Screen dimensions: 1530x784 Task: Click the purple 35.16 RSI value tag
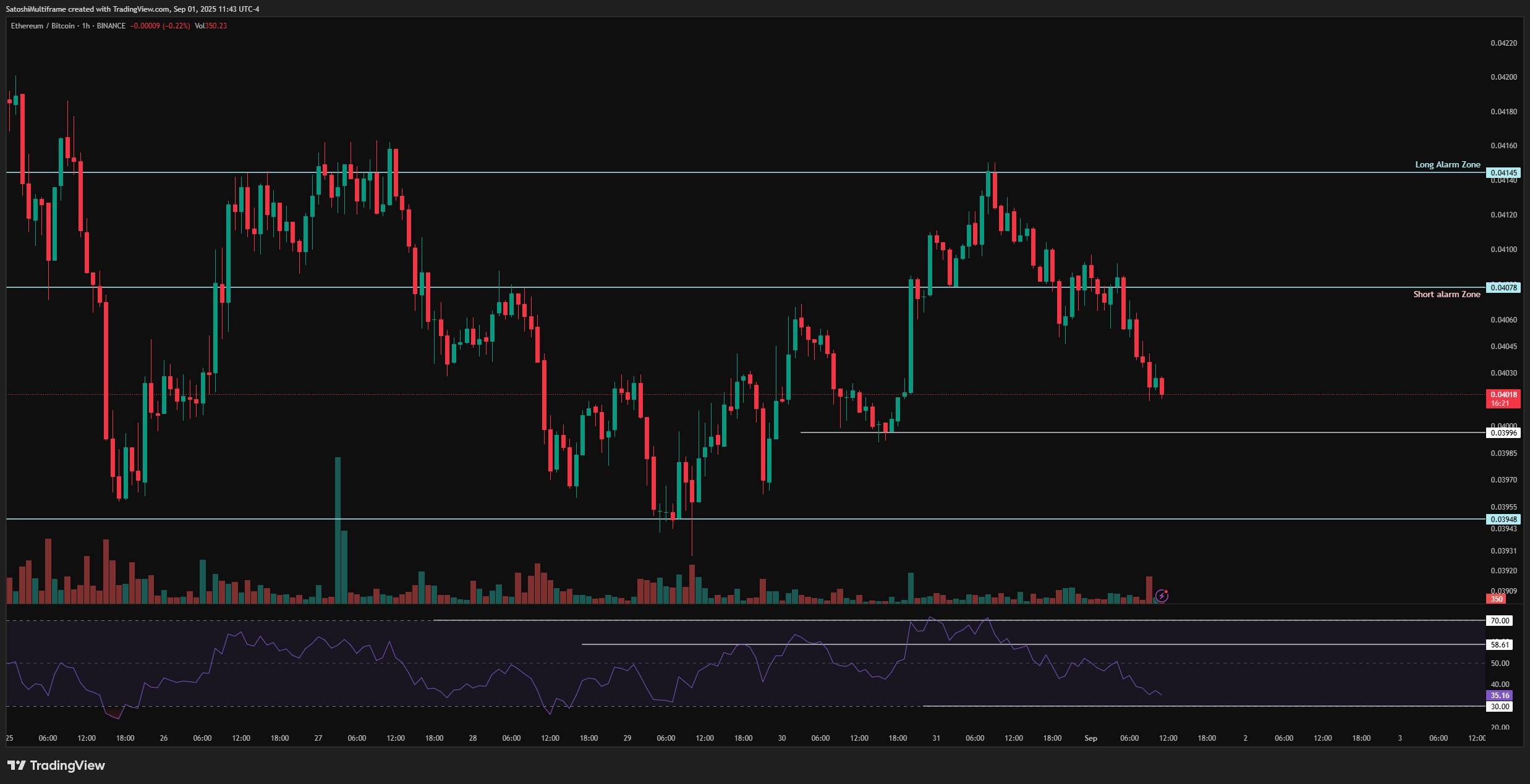coord(1500,695)
